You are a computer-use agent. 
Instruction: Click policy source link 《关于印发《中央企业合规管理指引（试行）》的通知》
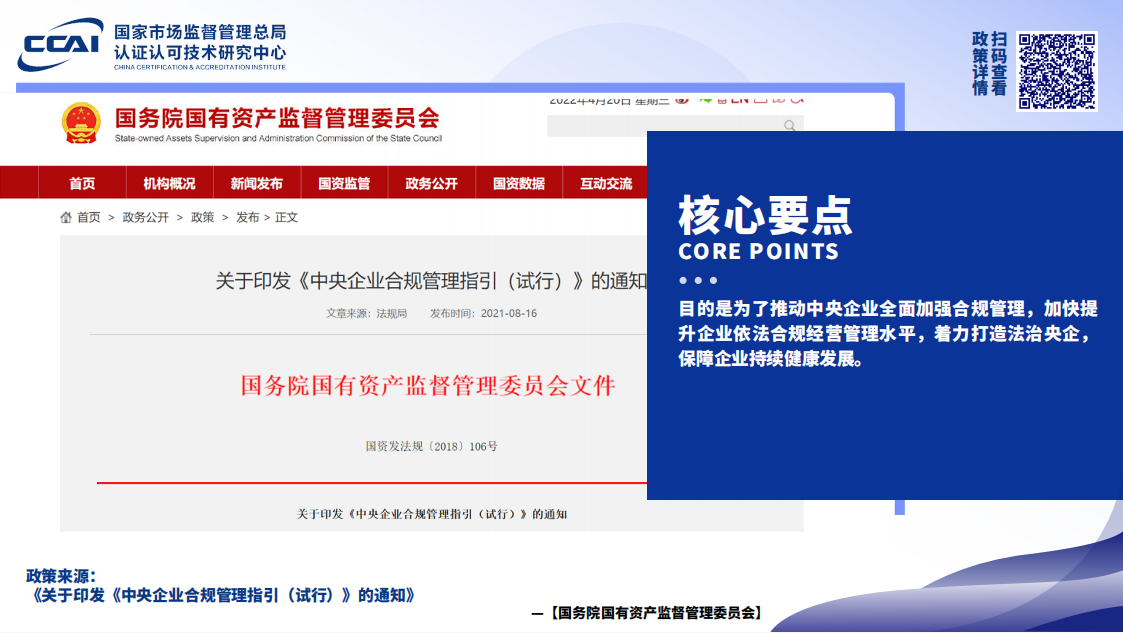click(221, 596)
